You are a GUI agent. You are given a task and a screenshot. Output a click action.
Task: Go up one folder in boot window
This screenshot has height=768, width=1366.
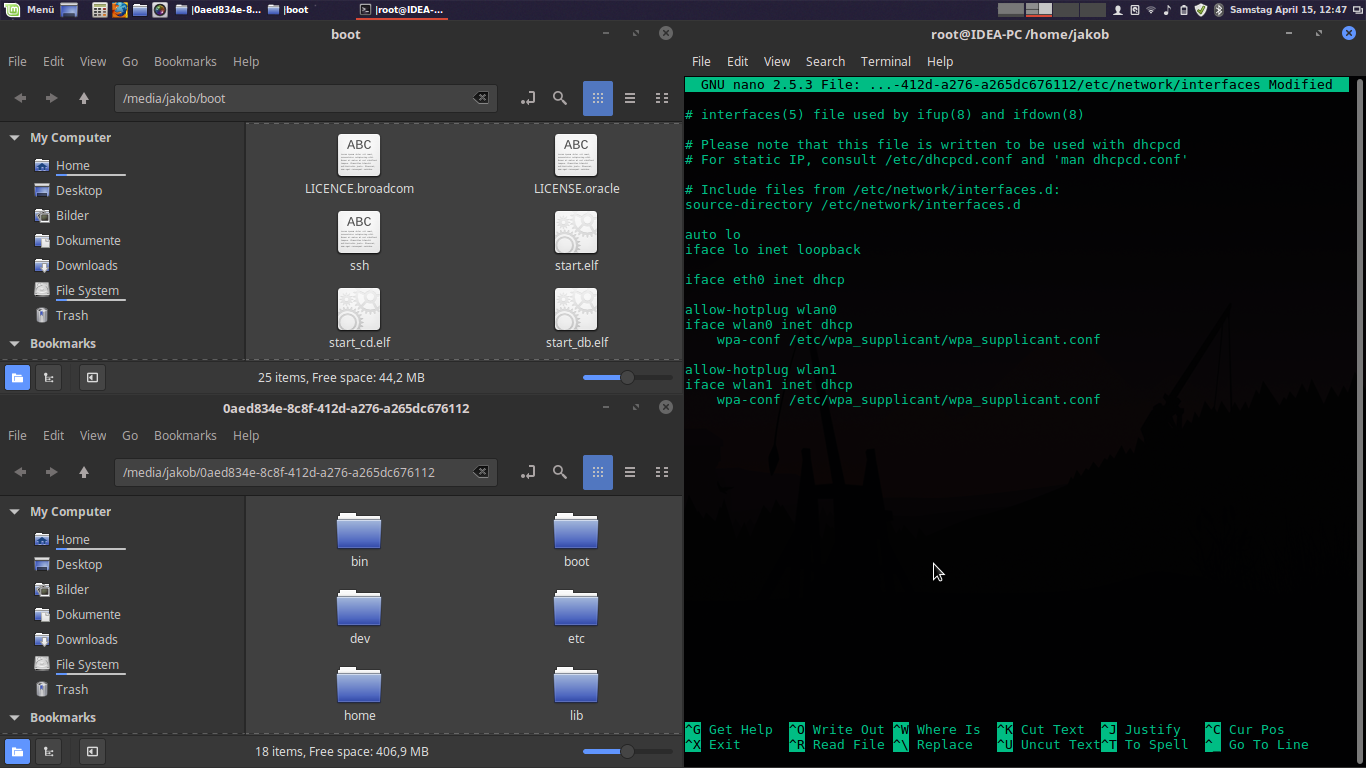84,98
